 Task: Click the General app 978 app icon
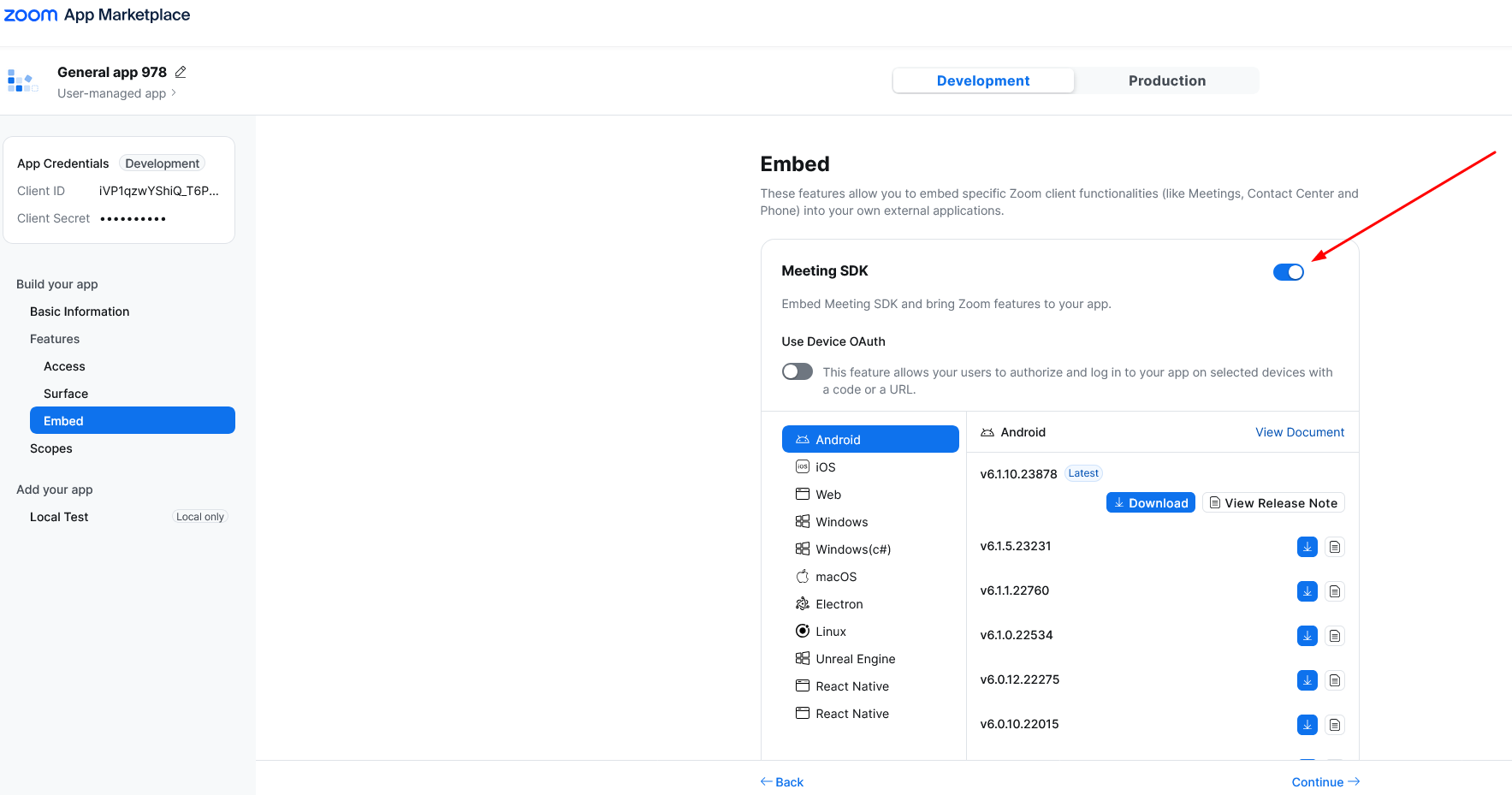[22, 81]
